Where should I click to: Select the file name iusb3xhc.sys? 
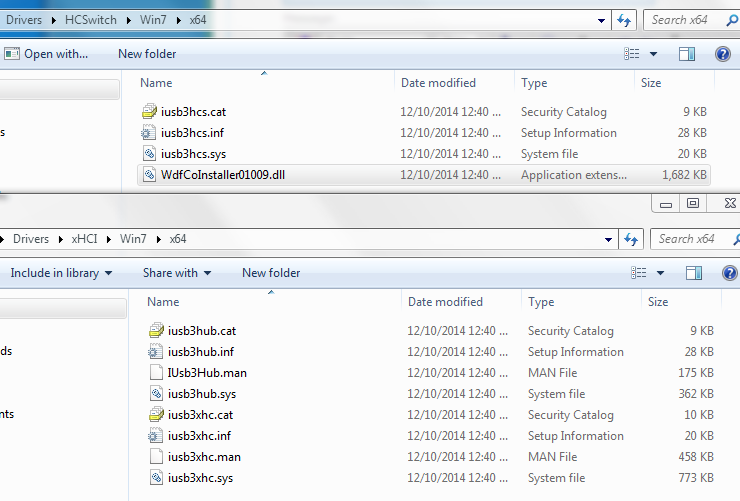point(201,478)
